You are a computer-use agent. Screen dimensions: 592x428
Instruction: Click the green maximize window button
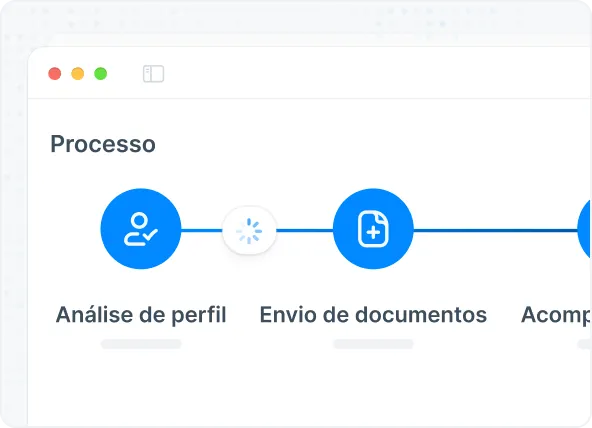[x=100, y=74]
